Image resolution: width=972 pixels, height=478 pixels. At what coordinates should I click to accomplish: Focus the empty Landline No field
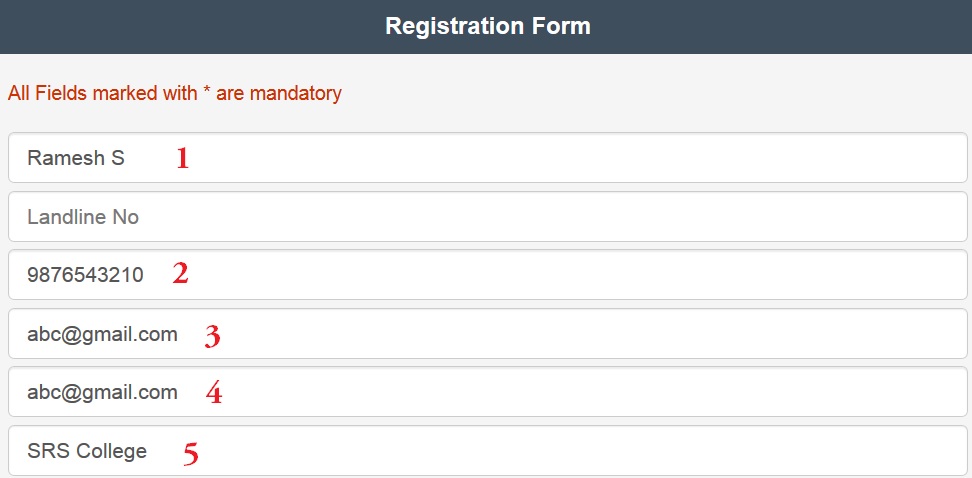[487, 217]
